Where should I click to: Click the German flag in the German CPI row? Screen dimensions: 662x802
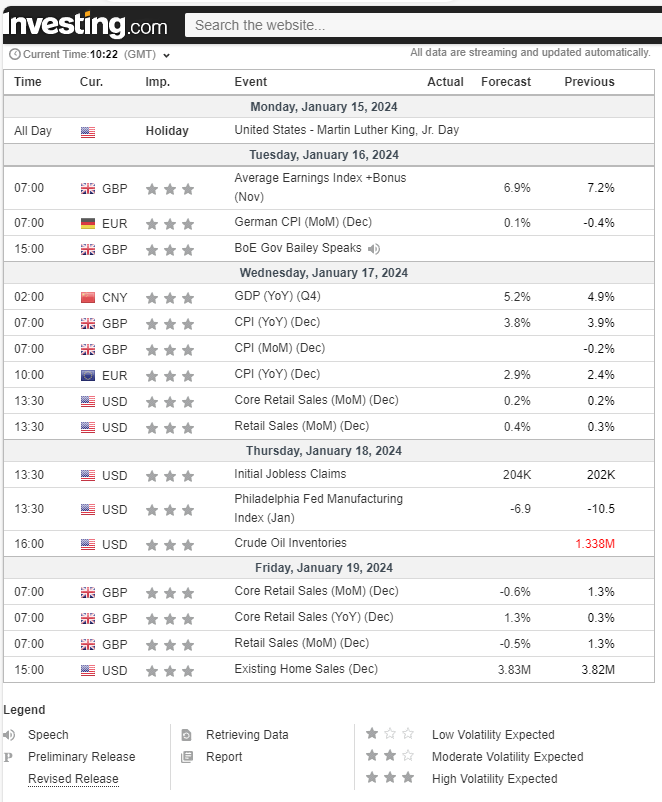88,224
